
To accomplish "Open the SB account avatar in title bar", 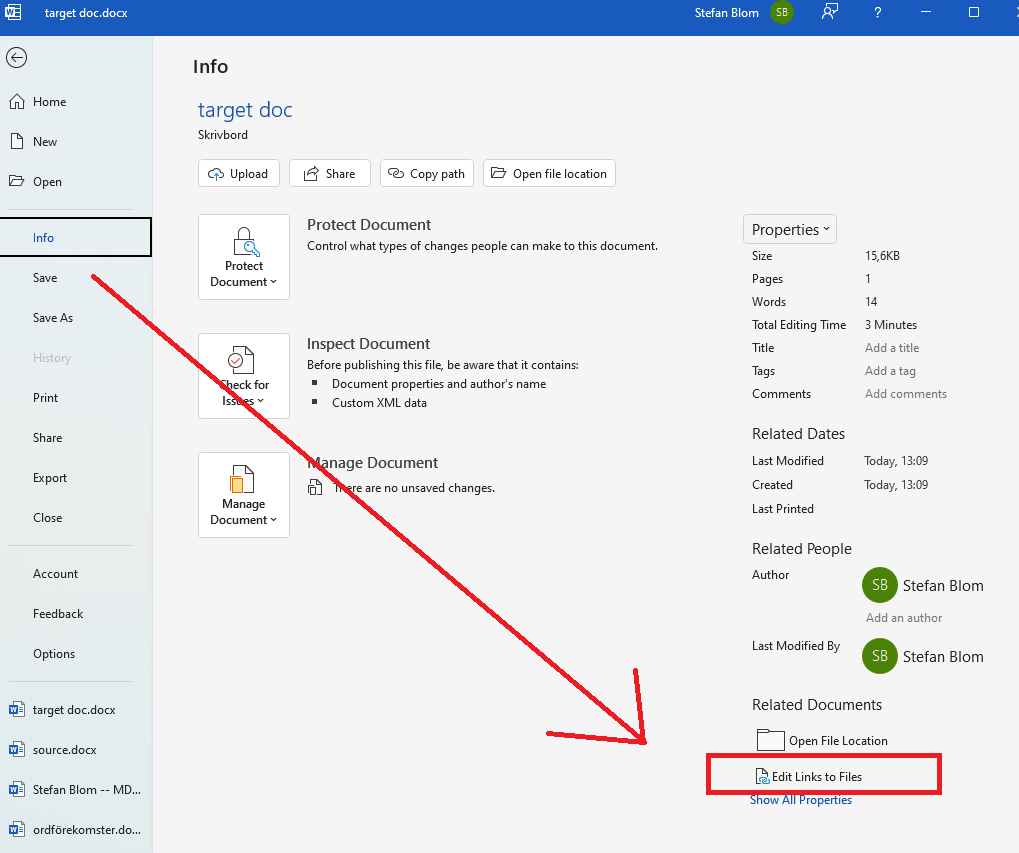I will point(782,12).
